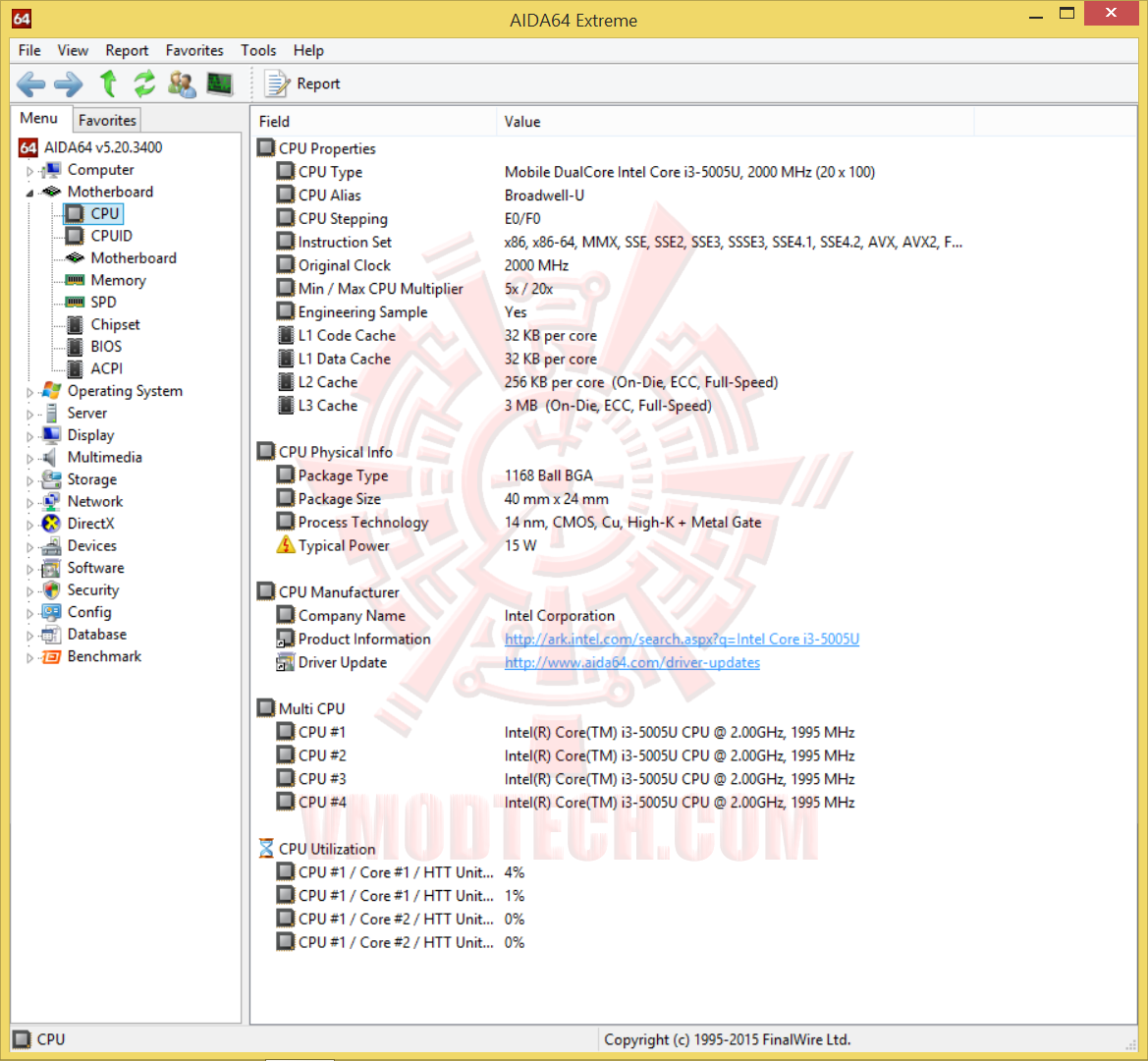Click the Field column header
This screenshot has height=1061, width=1148.
coord(374,122)
